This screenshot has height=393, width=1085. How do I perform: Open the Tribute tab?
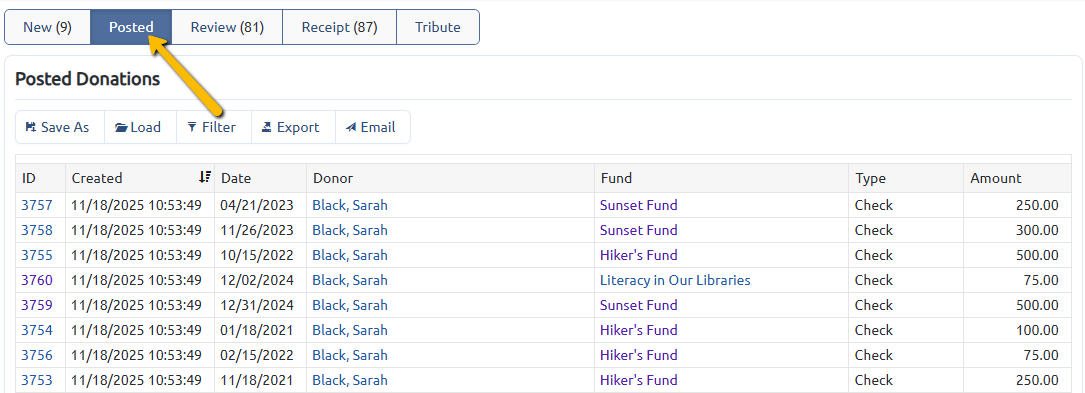coord(437,27)
